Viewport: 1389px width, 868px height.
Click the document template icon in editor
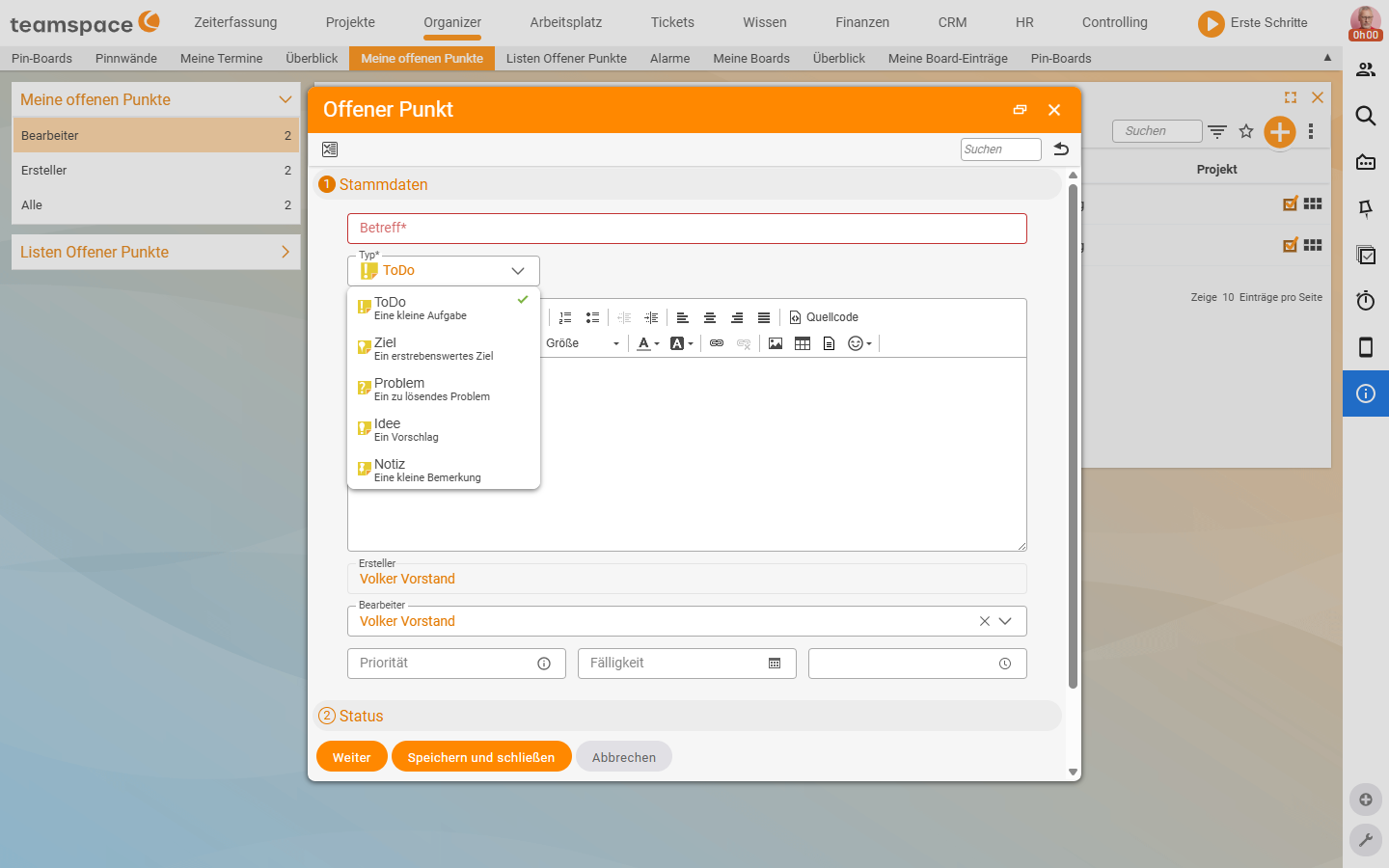point(829,343)
